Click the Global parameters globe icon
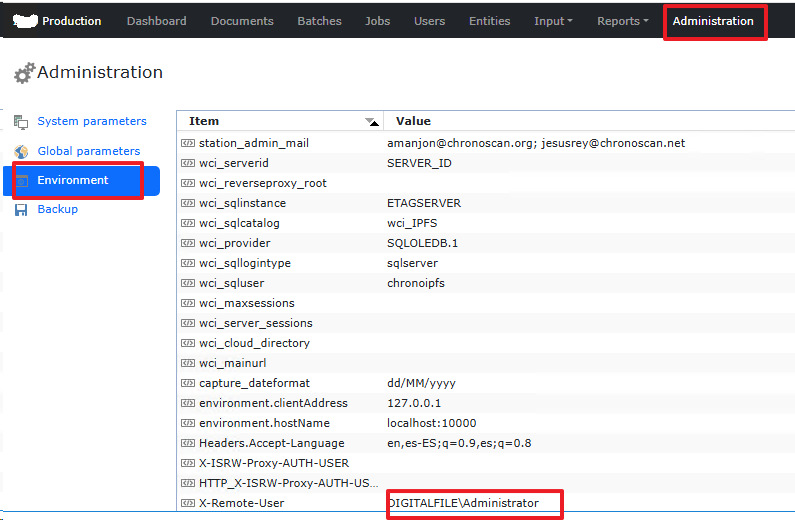Viewport: 795px width, 520px height. pyautogui.click(x=21, y=152)
